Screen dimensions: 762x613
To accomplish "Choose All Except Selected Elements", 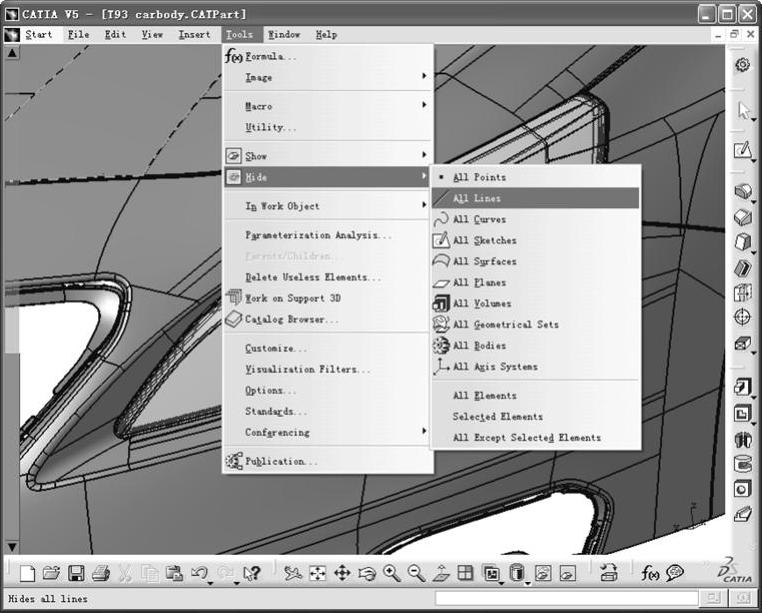I will [x=536, y=438].
